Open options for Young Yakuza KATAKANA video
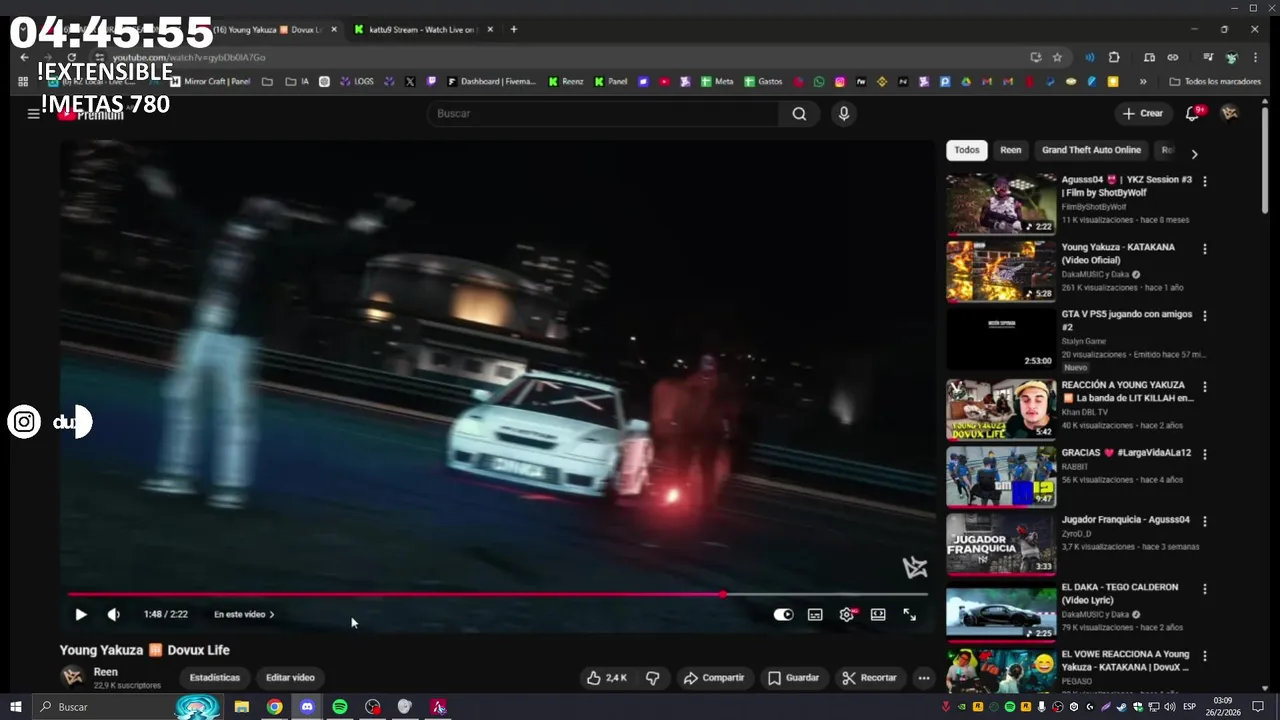 coord(1204,248)
